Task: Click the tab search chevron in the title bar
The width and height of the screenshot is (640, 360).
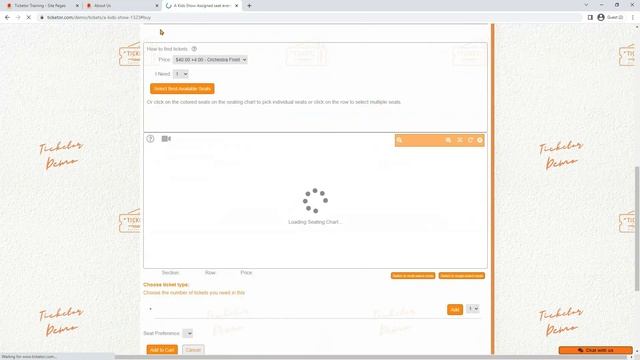Action: 586,5
